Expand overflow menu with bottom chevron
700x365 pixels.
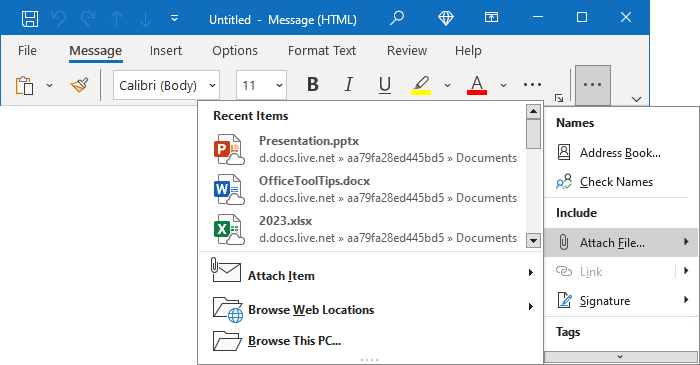(x=620, y=357)
